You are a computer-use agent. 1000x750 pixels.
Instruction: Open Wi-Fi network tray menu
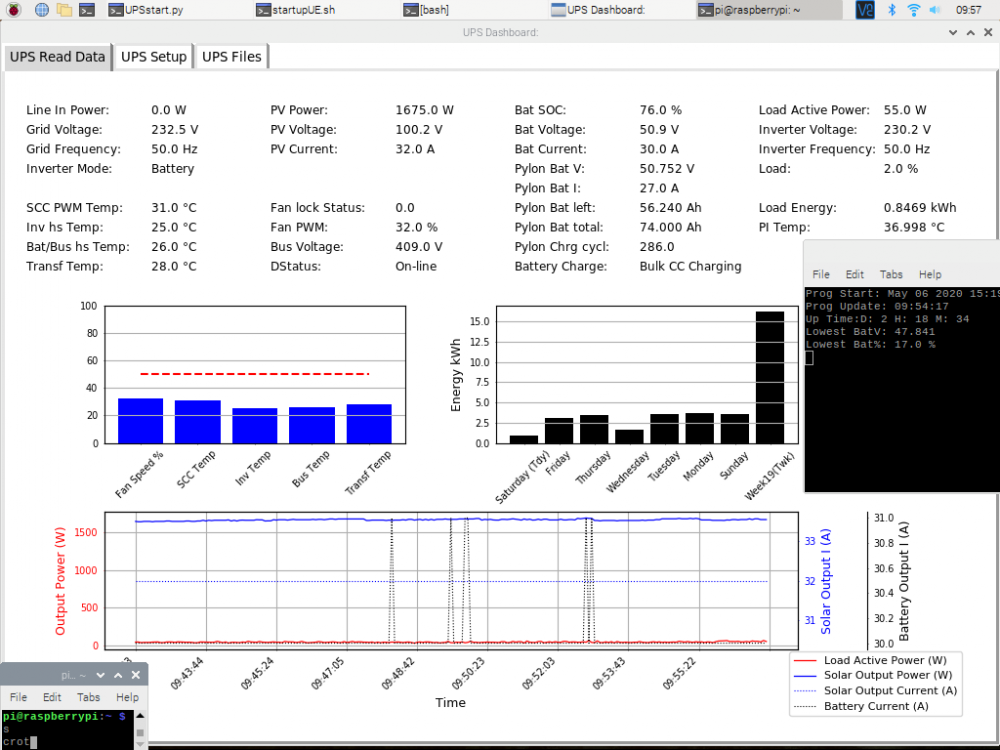pos(913,10)
